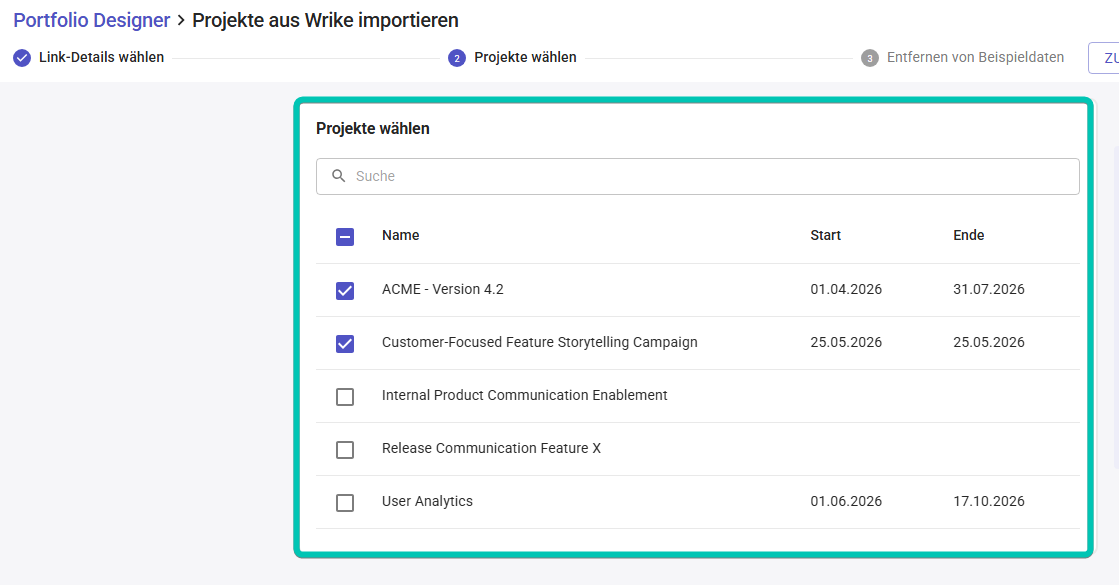Viewport: 1119px width, 585px height.
Task: Uncheck the ACME - Version 4.2 project
Action: [345, 290]
